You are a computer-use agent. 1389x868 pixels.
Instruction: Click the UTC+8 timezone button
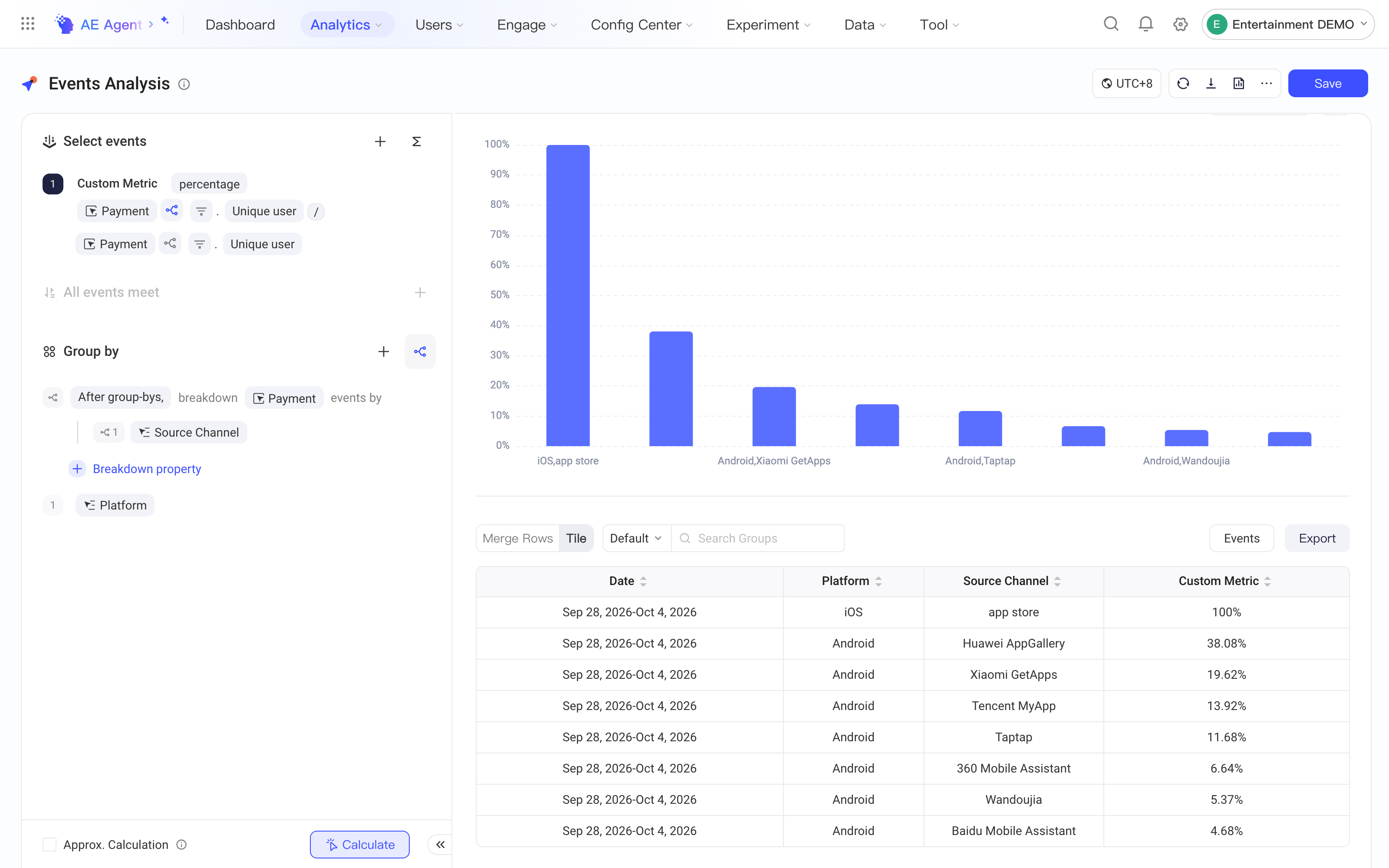click(x=1127, y=84)
